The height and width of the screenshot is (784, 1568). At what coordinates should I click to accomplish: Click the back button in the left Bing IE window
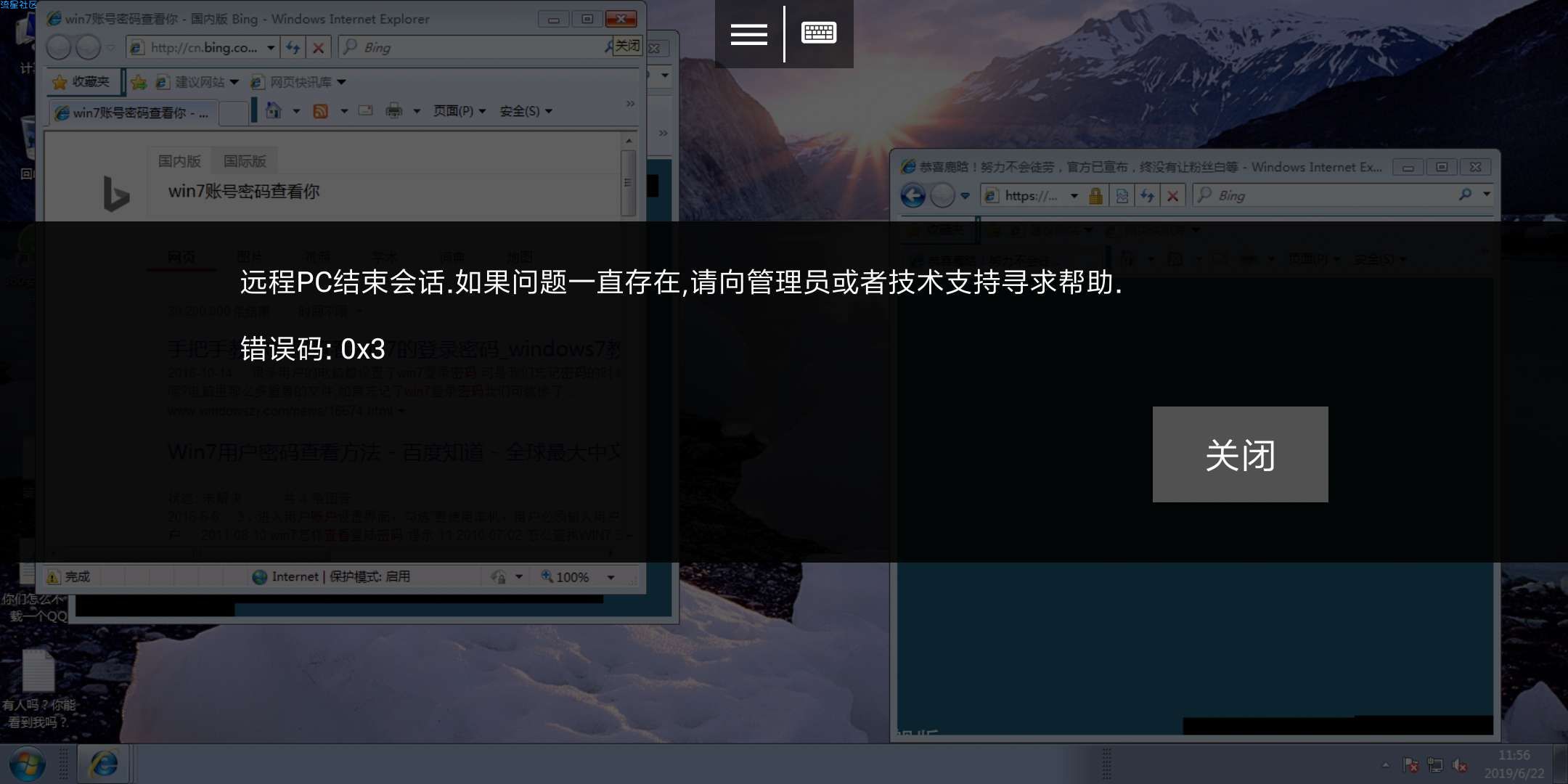59,48
